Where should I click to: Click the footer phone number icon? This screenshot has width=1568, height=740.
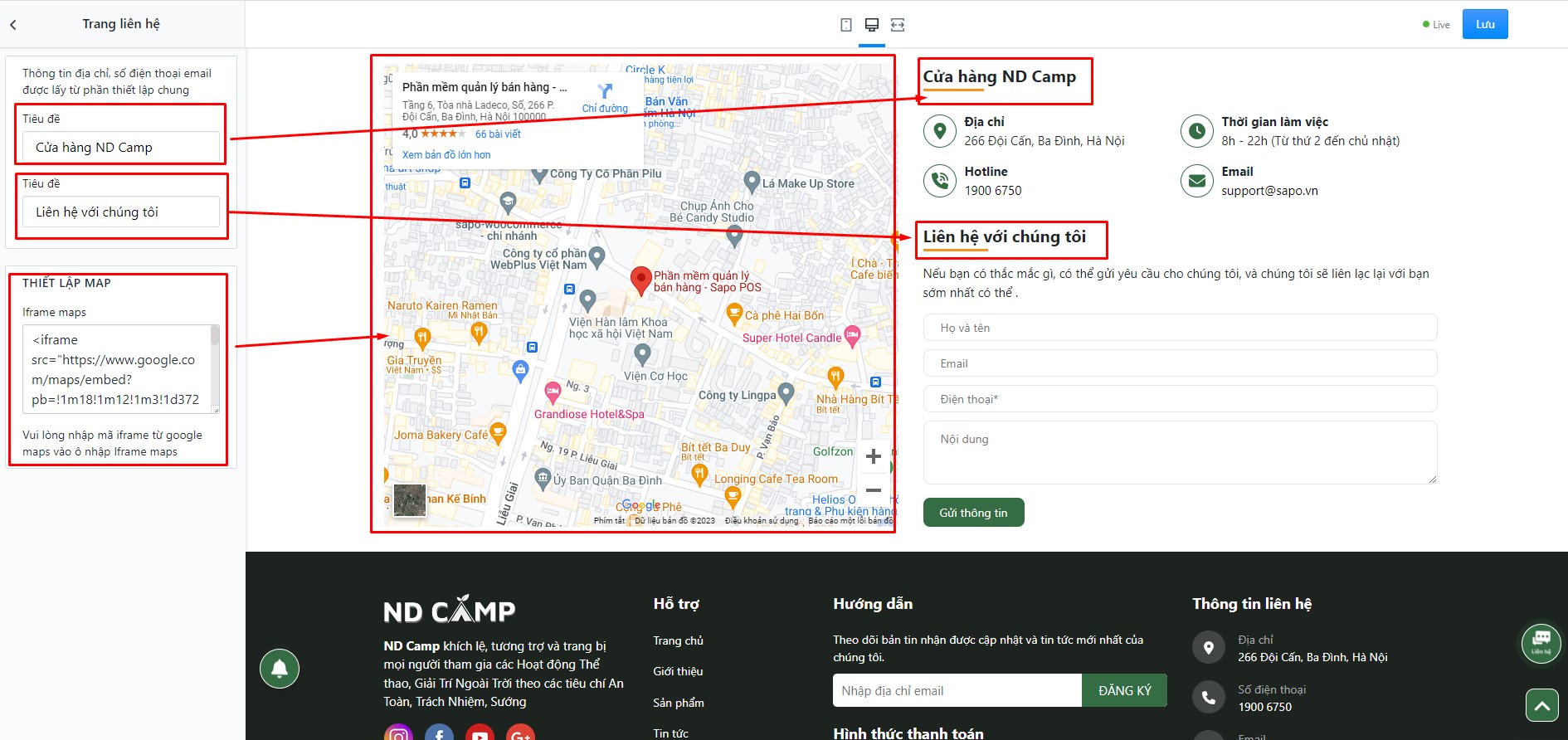click(1209, 698)
